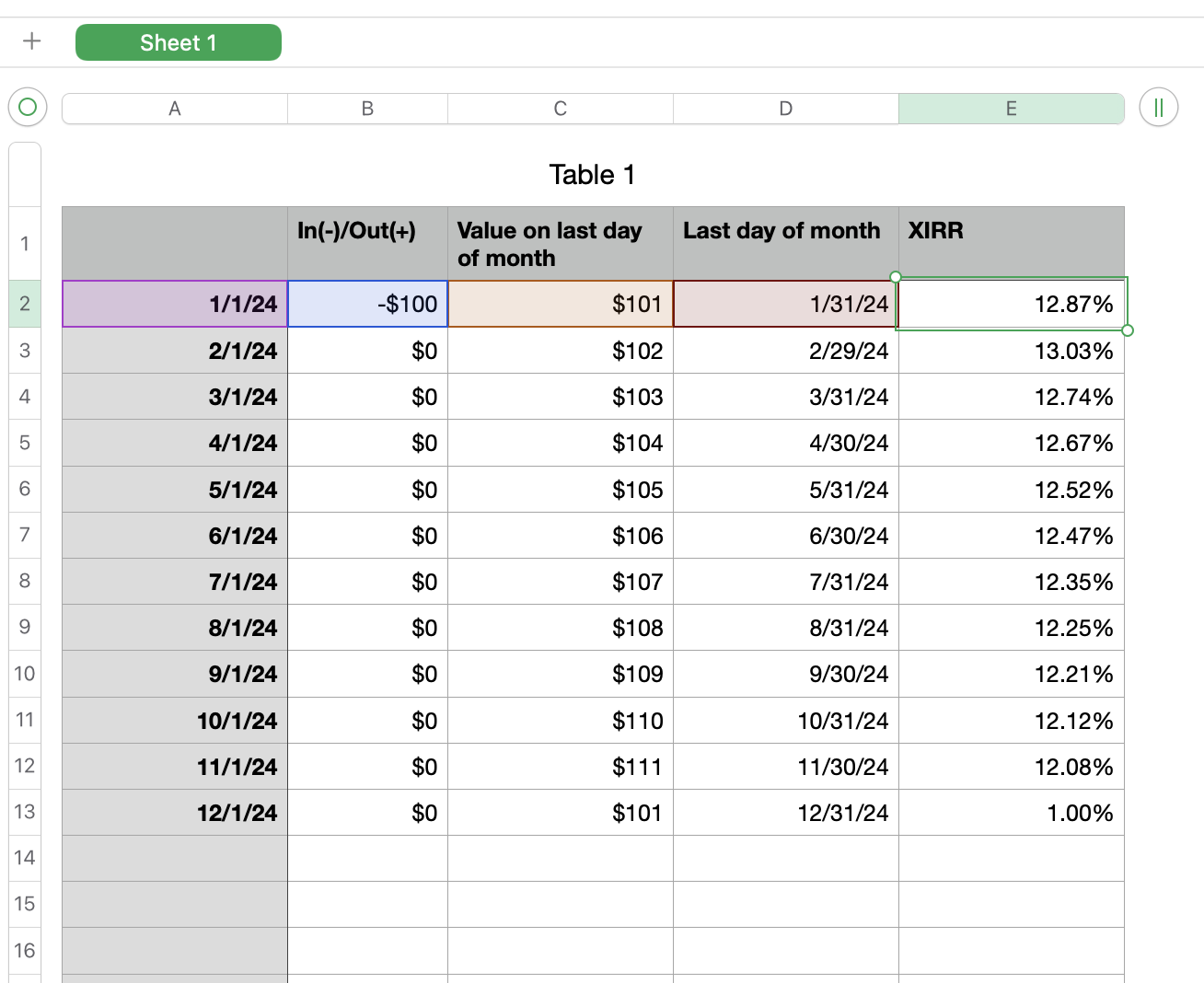Select row 2 header number
The width and height of the screenshot is (1204, 983).
click(25, 304)
